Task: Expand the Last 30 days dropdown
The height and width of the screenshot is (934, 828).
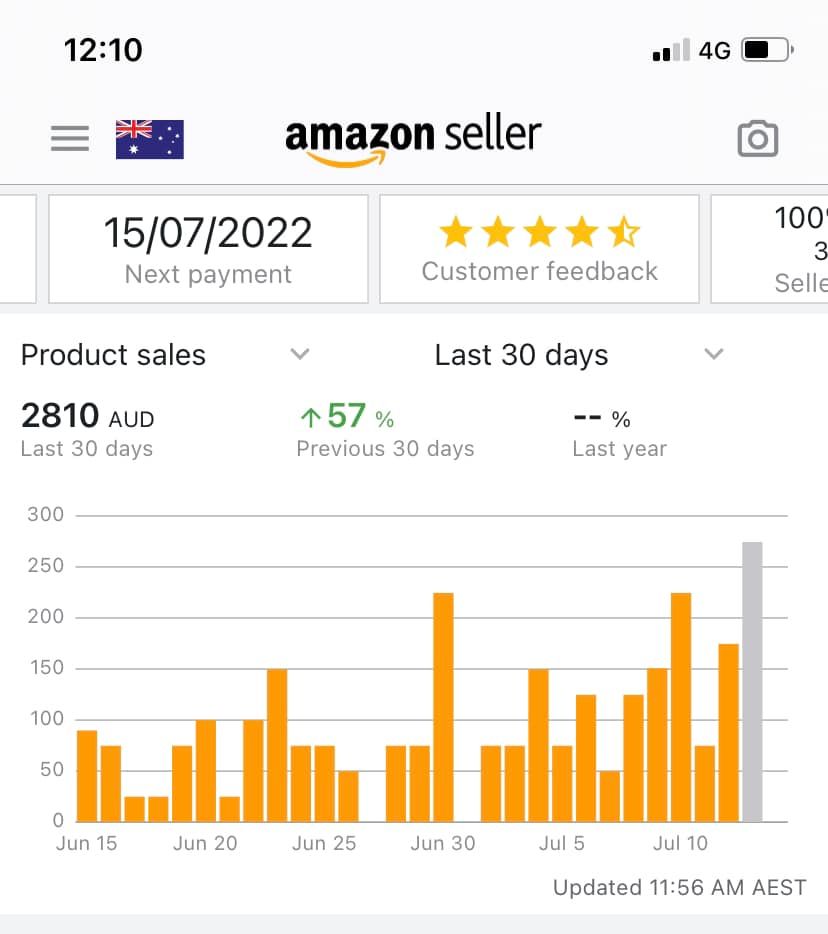Action: click(579, 355)
